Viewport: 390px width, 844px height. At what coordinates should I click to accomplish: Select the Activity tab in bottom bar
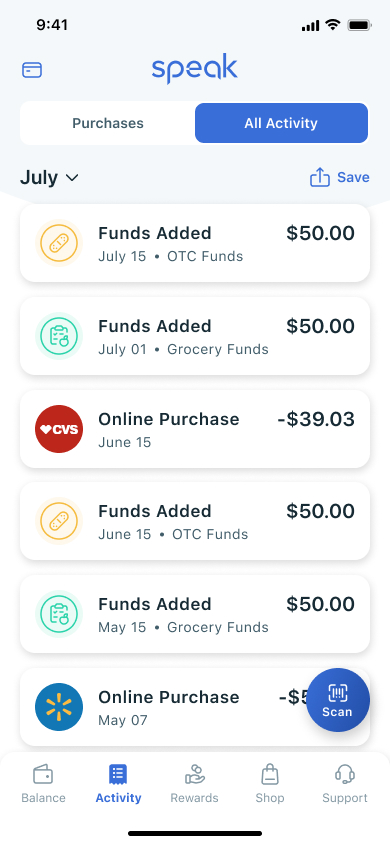tap(118, 784)
